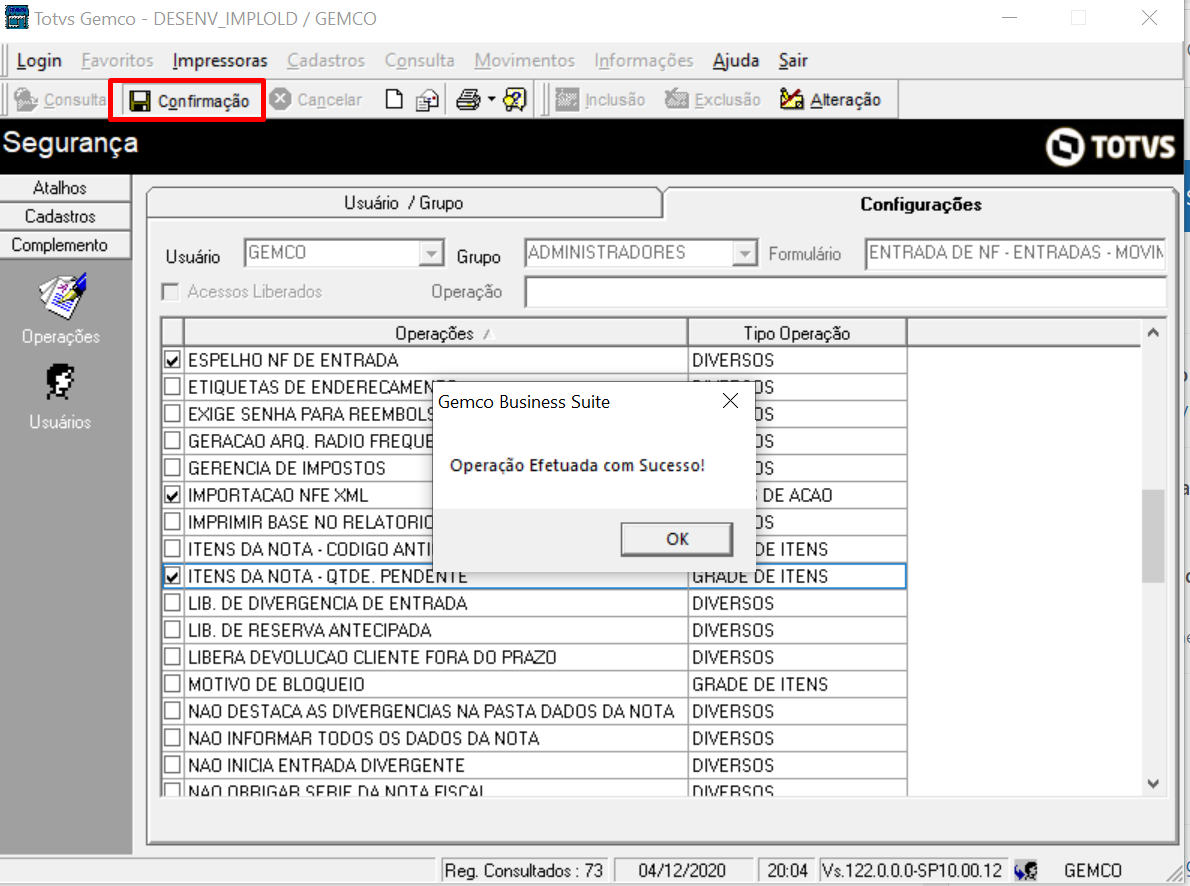Viewport: 1190px width, 886px height.
Task: Click the help question mark toolbar icon
Action: tap(515, 99)
